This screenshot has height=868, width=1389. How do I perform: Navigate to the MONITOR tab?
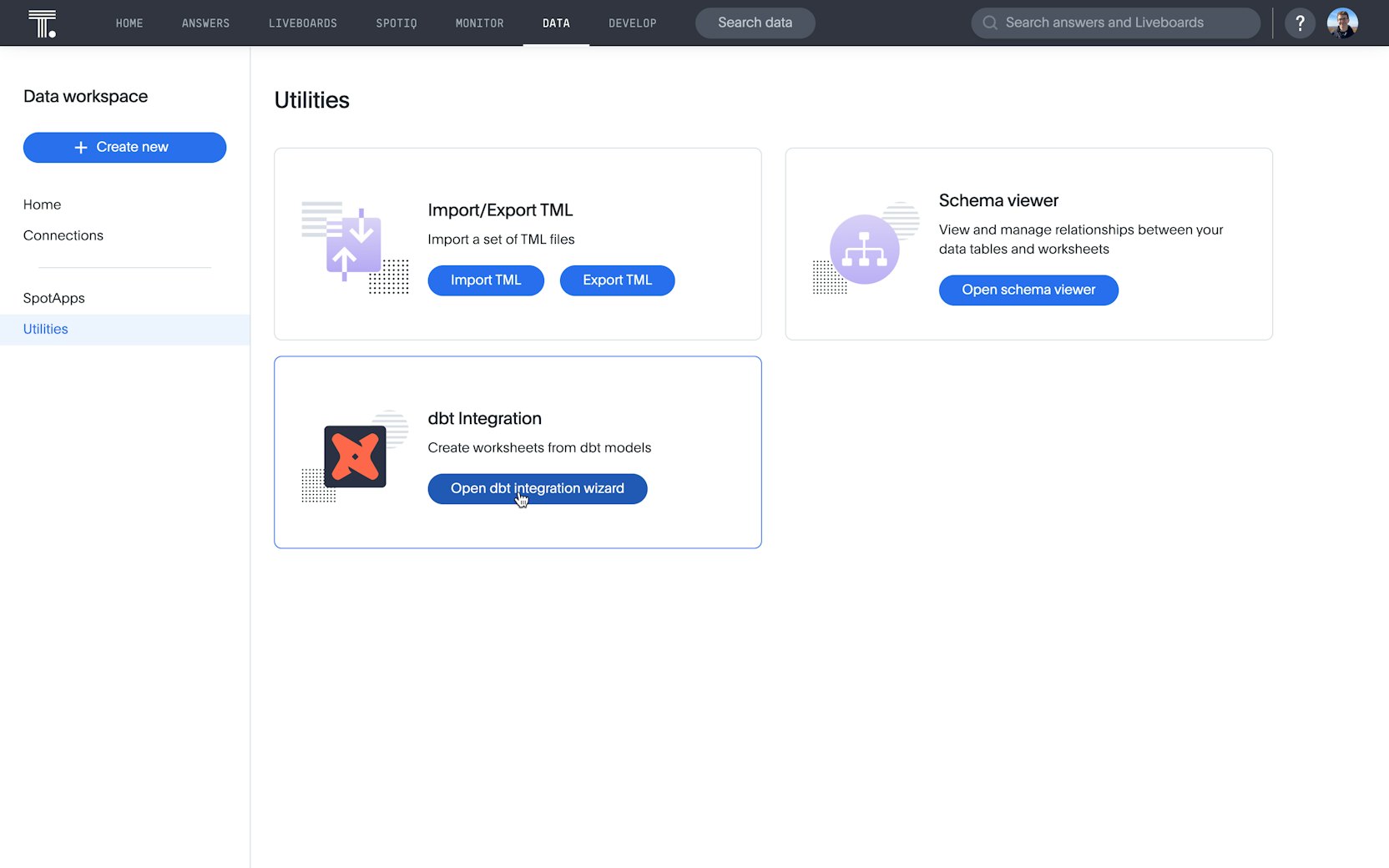pyautogui.click(x=479, y=23)
